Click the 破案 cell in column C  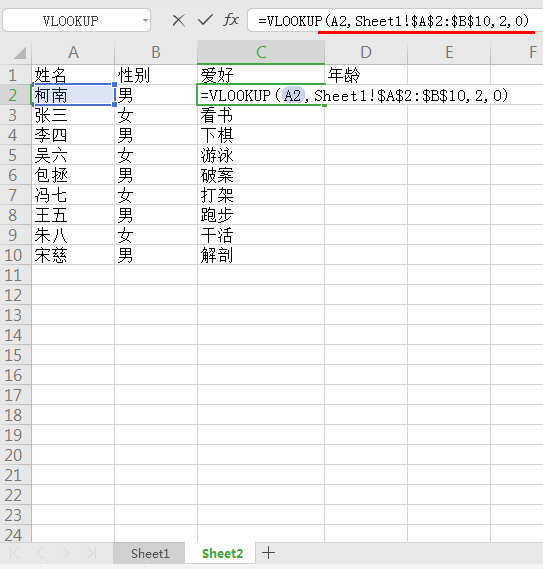(261, 175)
